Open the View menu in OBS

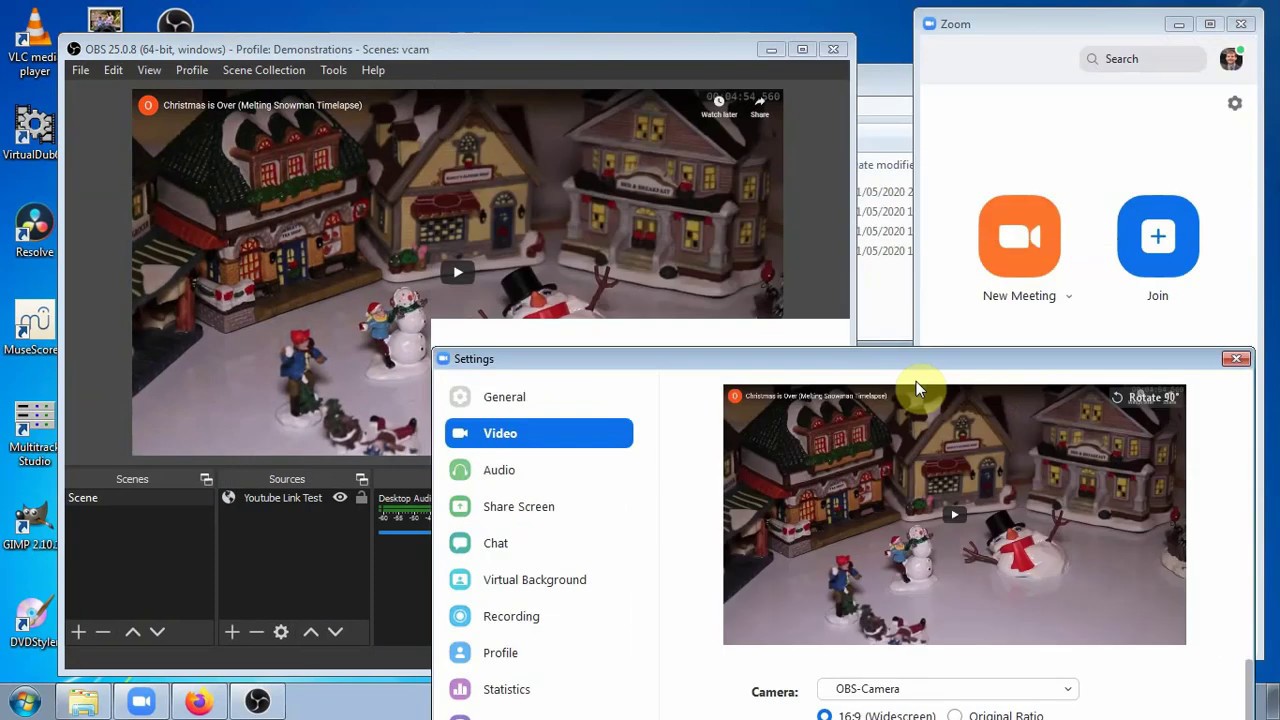149,70
